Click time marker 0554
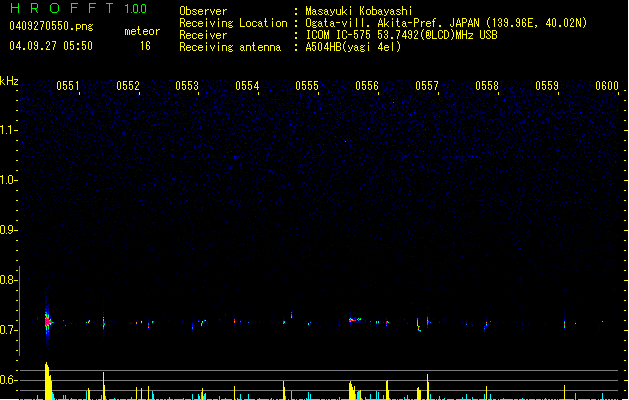The height and width of the screenshot is (400, 629). 247,86
